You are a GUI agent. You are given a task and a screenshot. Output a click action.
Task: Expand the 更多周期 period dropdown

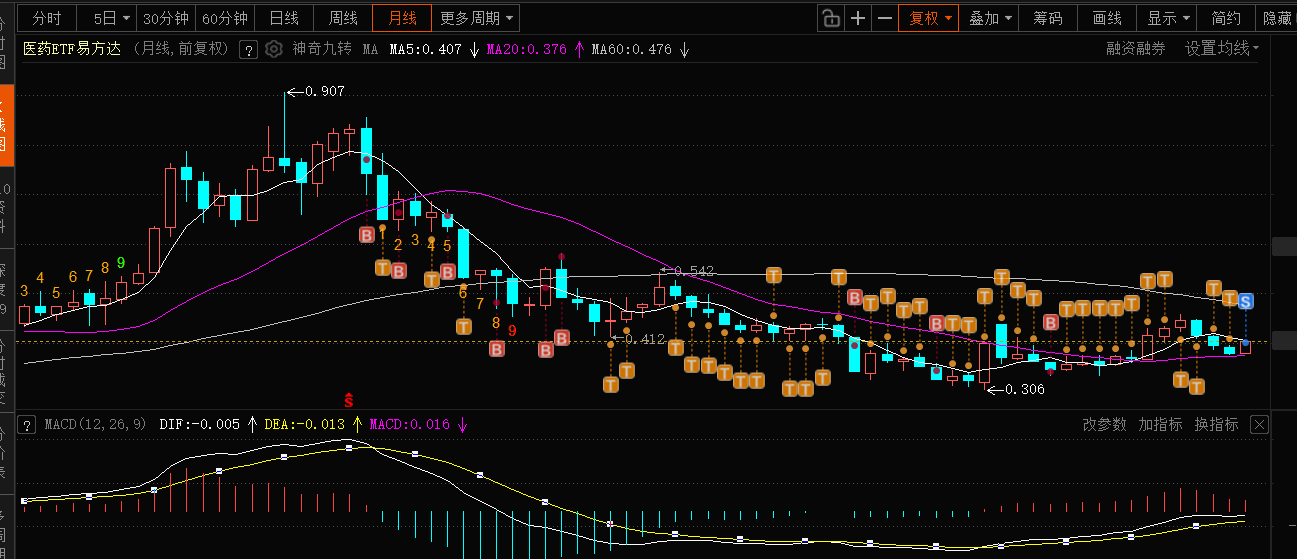478,18
